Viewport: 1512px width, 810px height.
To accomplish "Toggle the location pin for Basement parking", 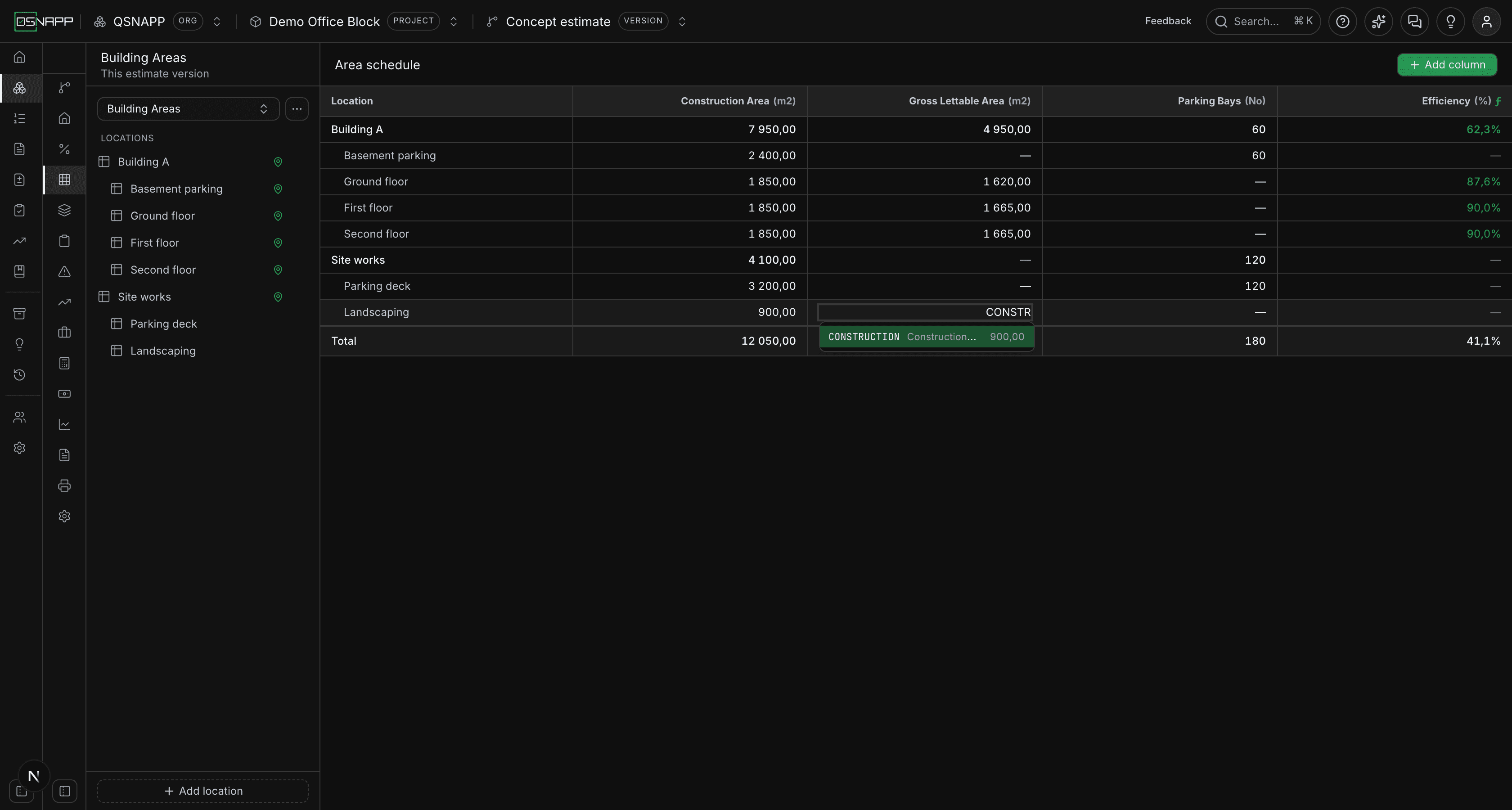I will (278, 189).
